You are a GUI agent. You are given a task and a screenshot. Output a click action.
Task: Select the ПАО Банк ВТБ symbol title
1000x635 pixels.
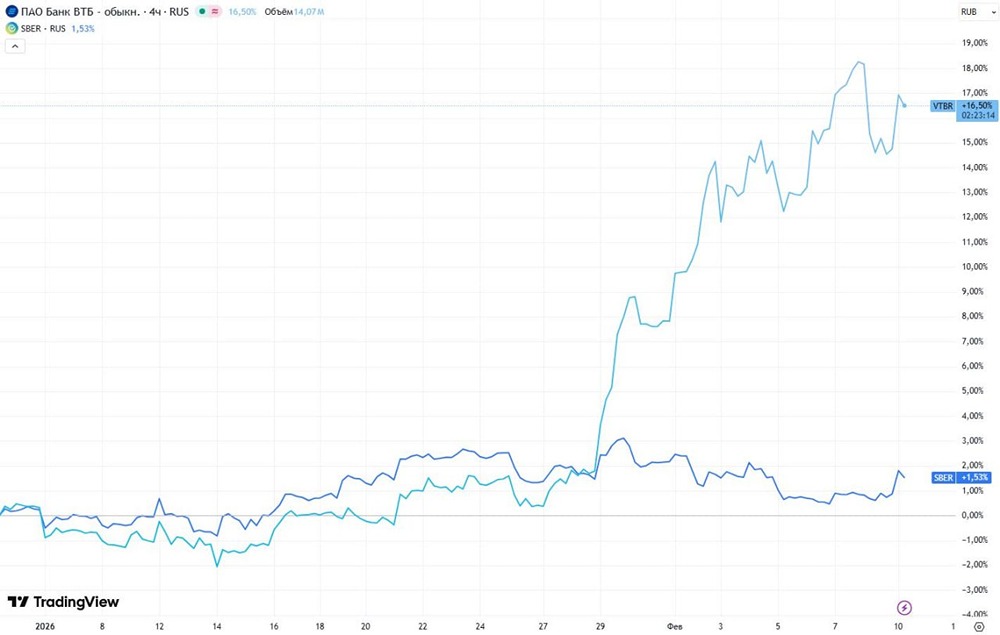click(x=105, y=11)
